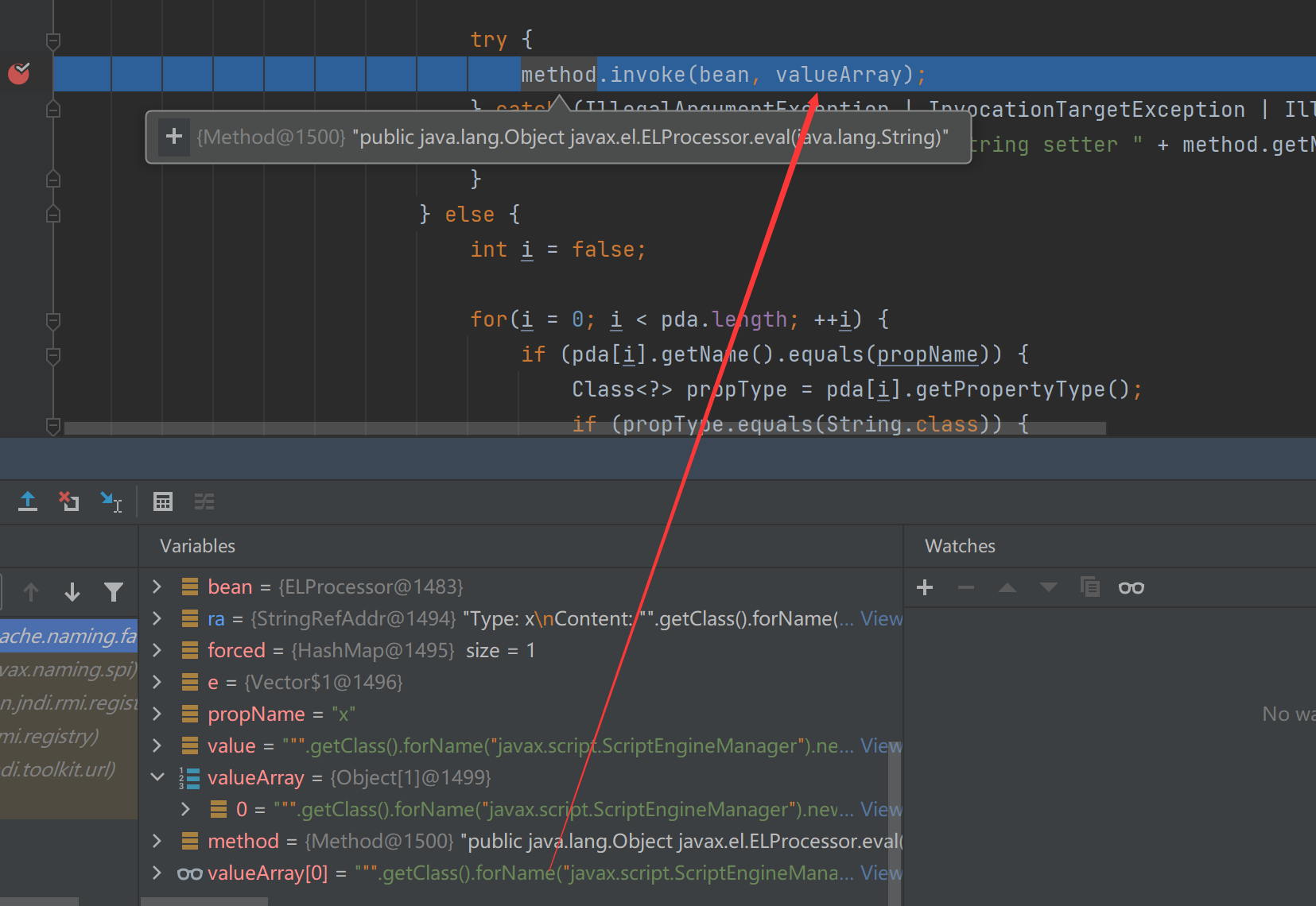1316x906 pixels.
Task: Click the red run status icon top left
Action: pos(20,74)
